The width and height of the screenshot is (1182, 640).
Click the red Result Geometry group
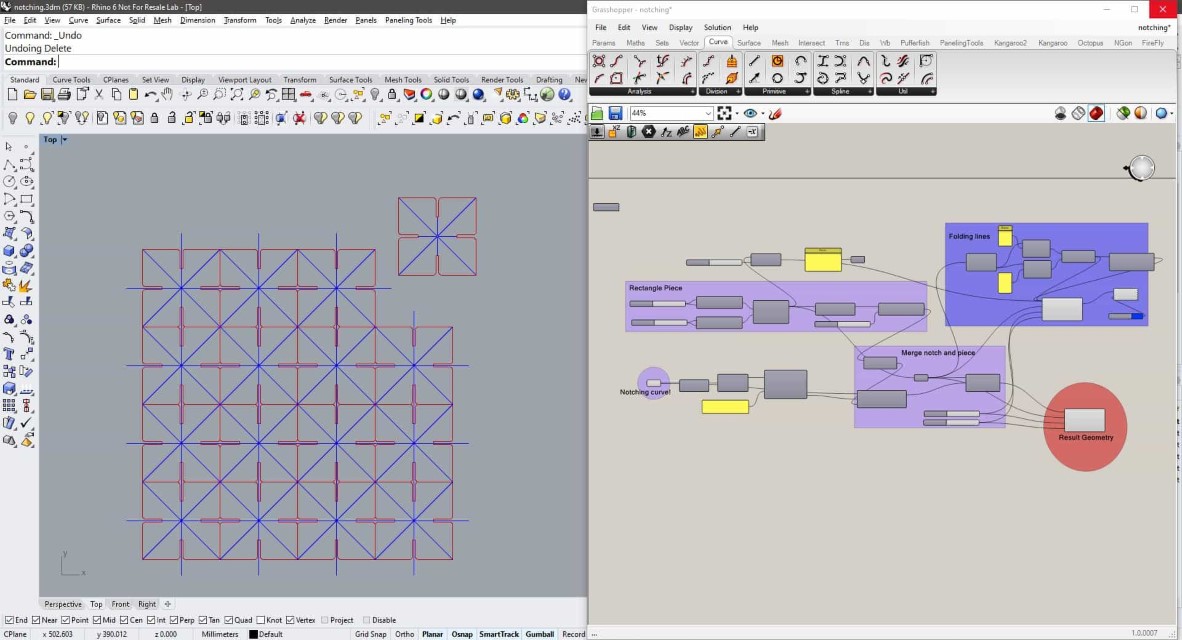pos(1085,427)
